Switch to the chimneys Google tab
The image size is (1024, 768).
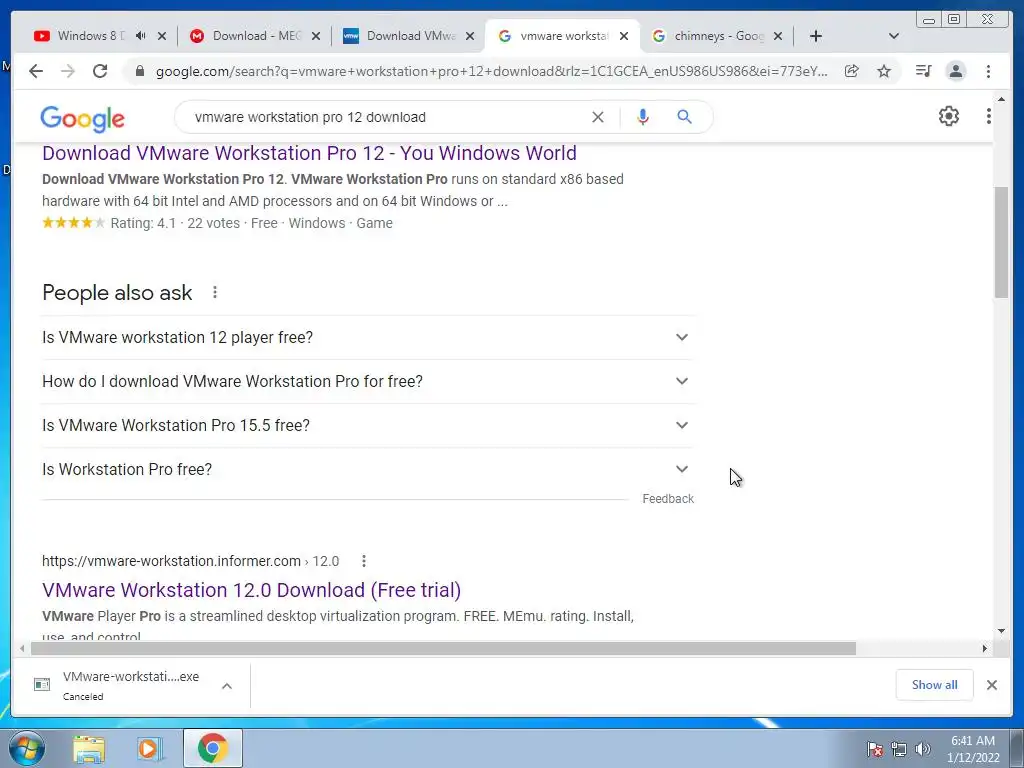pyautogui.click(x=717, y=36)
